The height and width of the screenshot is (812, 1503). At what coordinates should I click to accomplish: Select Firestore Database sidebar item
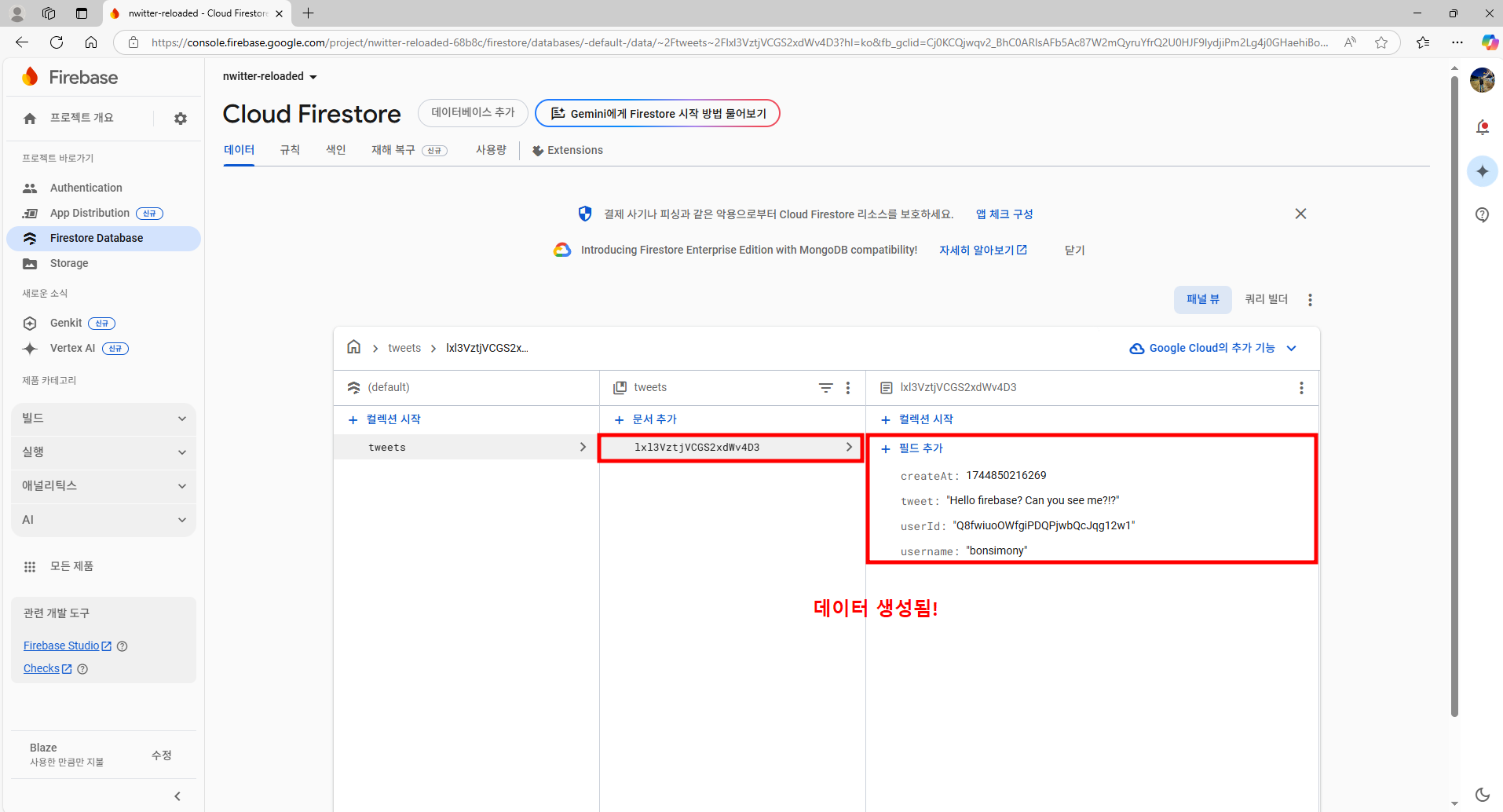(104, 238)
